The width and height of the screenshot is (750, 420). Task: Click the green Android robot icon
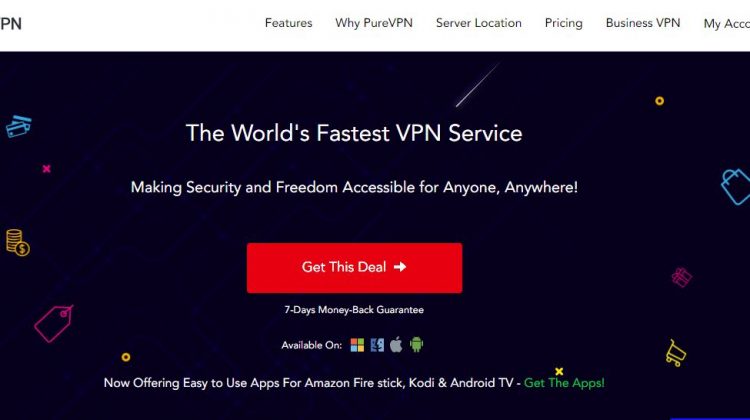click(x=416, y=344)
